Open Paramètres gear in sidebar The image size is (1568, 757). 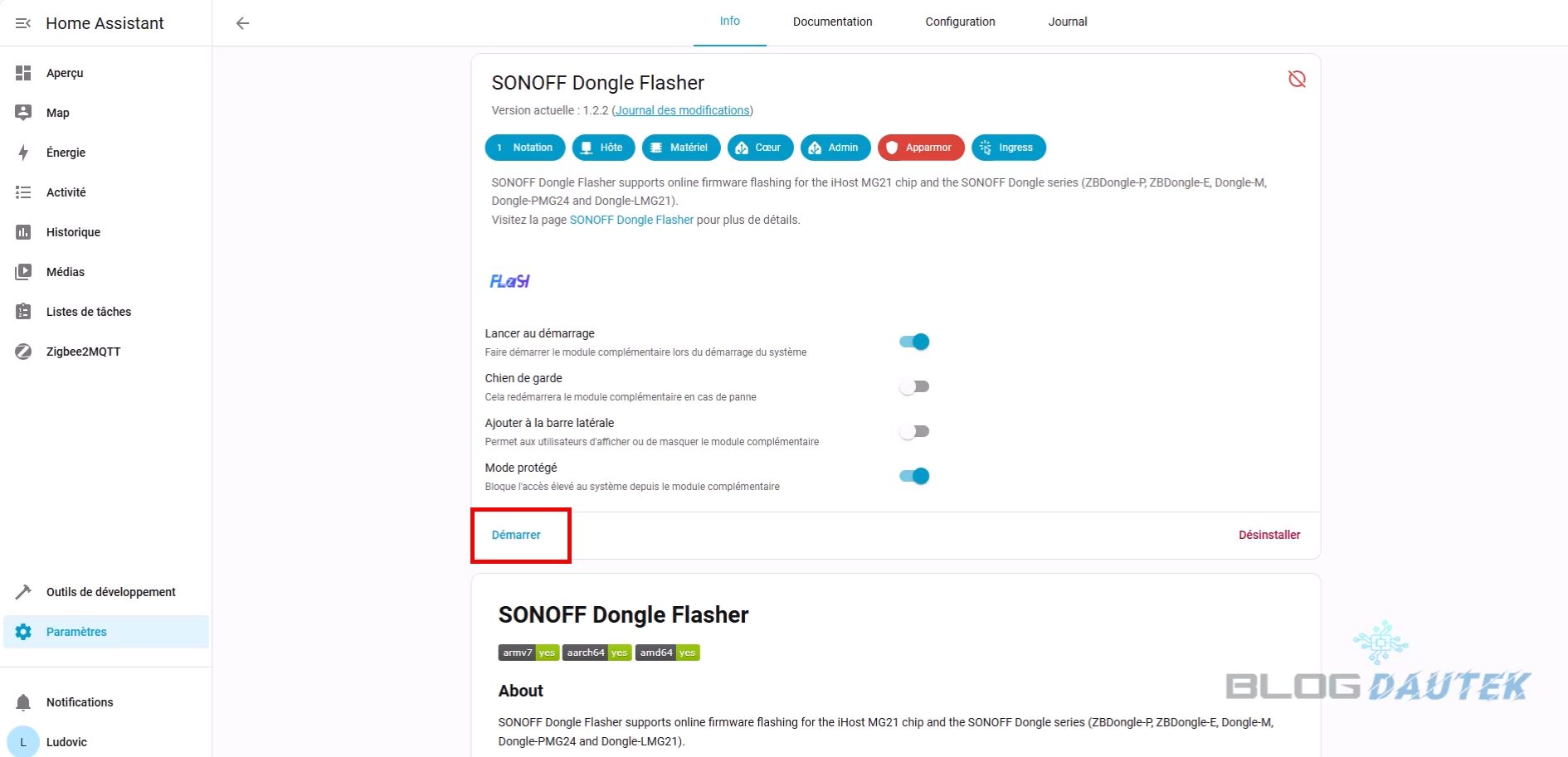click(x=23, y=632)
